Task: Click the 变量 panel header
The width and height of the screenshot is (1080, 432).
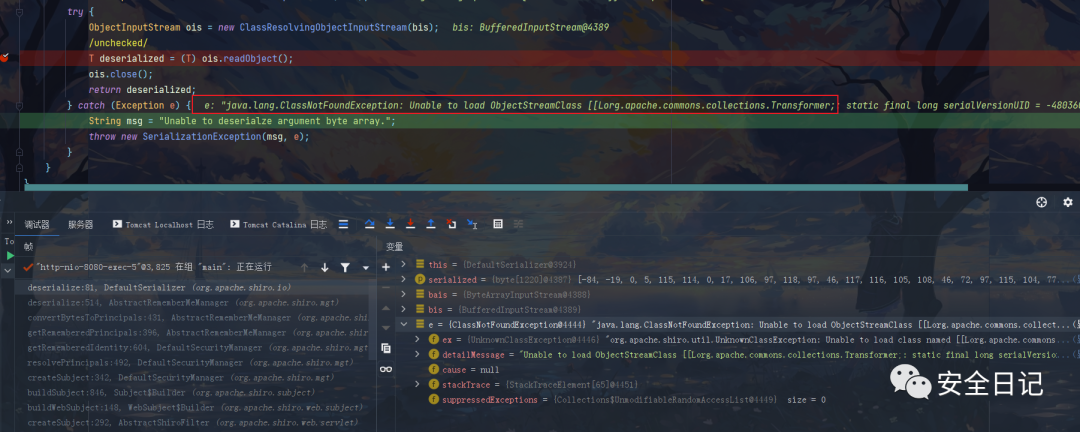Action: point(395,247)
